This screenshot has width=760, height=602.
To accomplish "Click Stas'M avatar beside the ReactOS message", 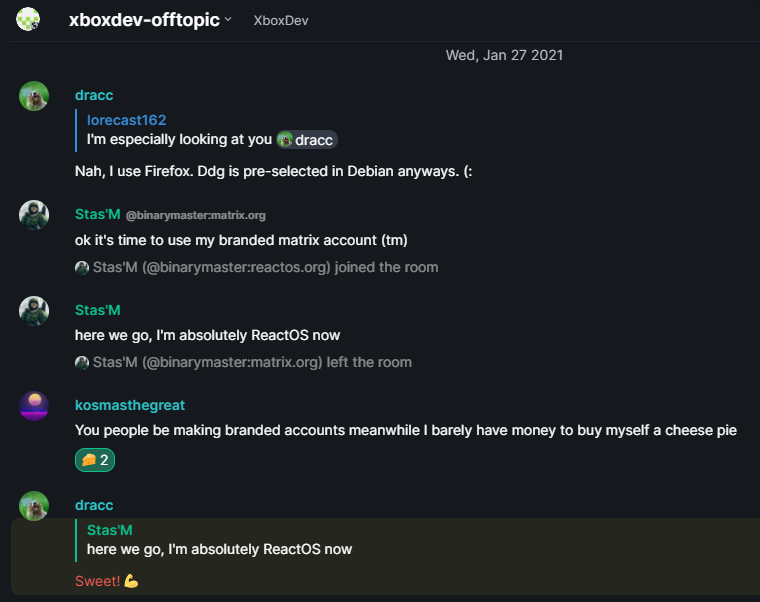I will point(34,311).
